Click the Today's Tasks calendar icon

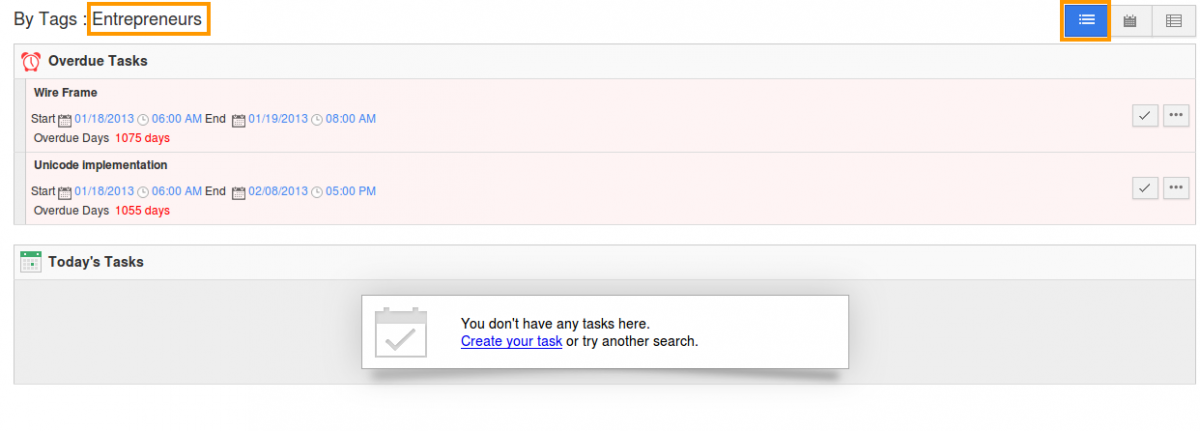pyautogui.click(x=30, y=262)
